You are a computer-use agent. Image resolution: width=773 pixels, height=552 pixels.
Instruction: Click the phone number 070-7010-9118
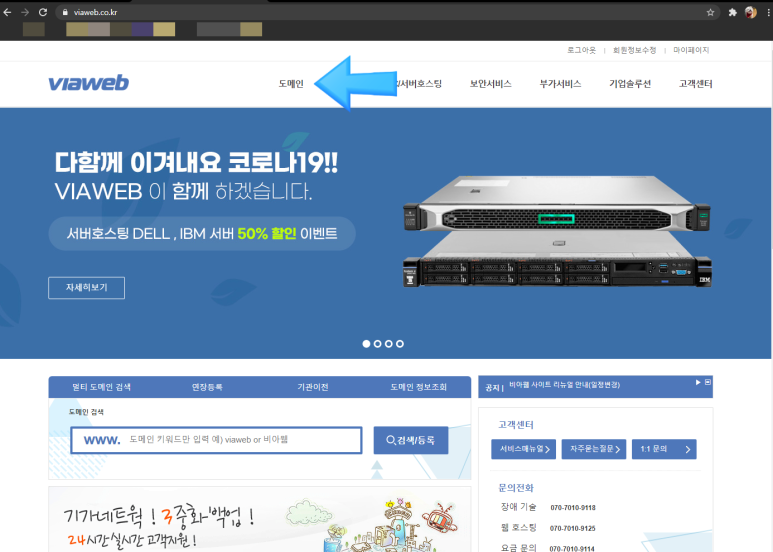[x=573, y=508]
